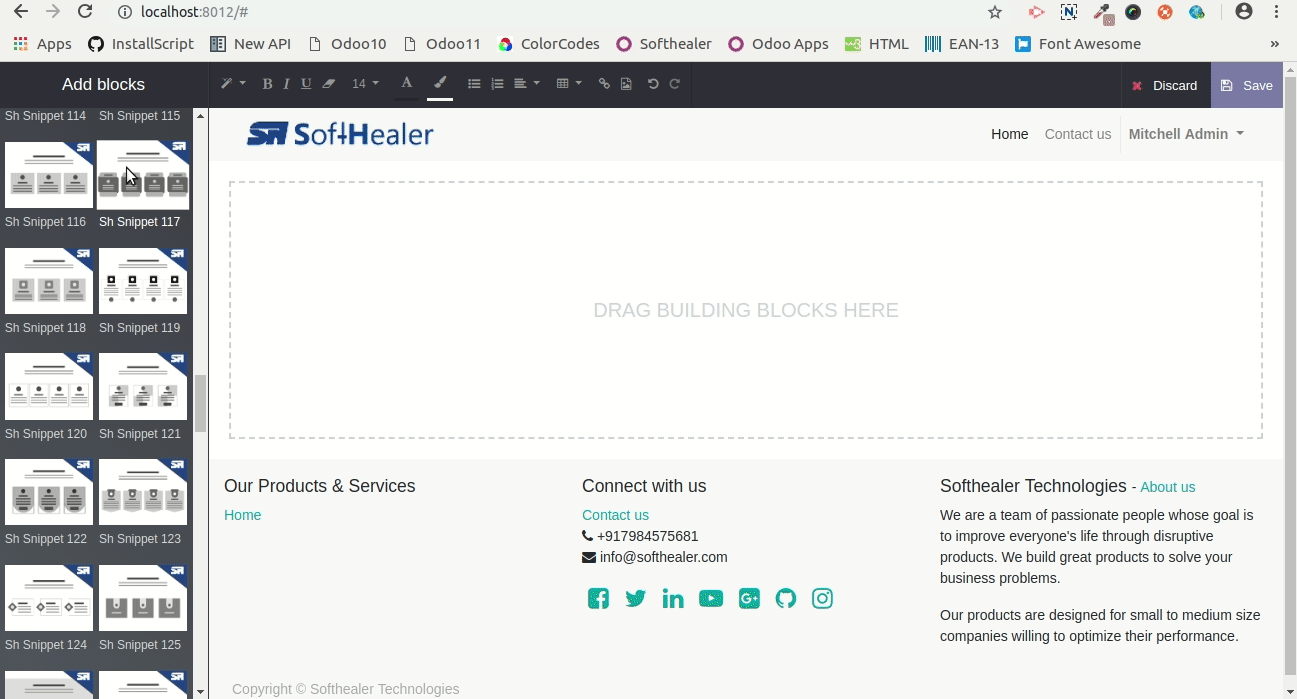Click the browser back arrow
This screenshot has height=699, width=1297.
pyautogui.click(x=20, y=12)
